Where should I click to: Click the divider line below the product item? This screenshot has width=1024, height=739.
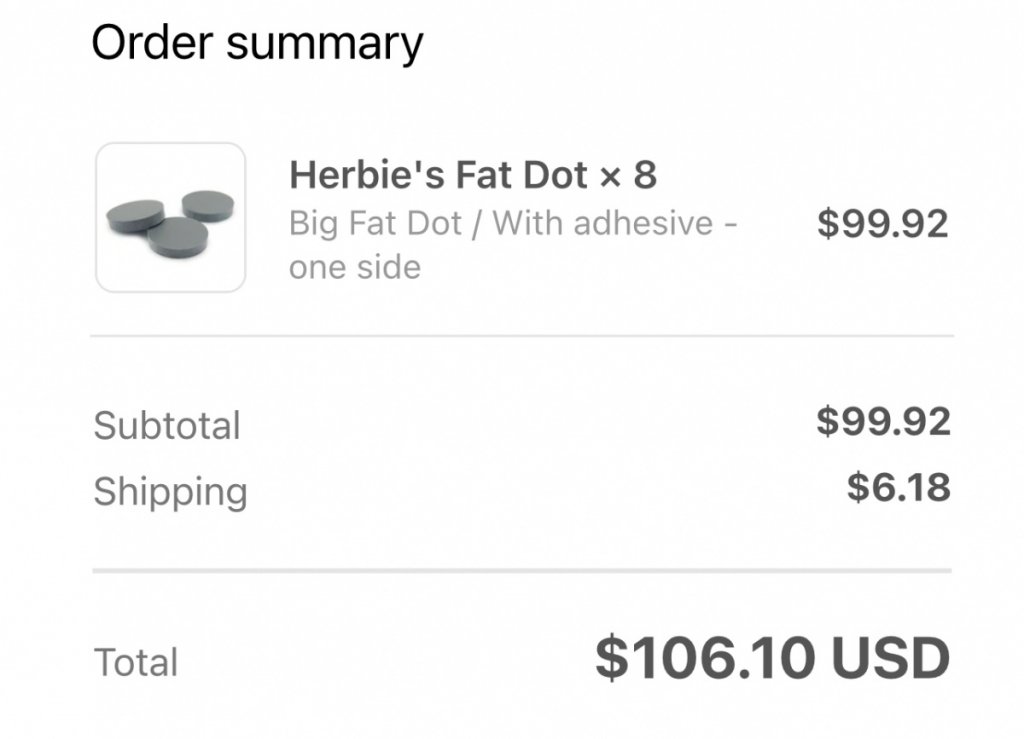coord(522,336)
